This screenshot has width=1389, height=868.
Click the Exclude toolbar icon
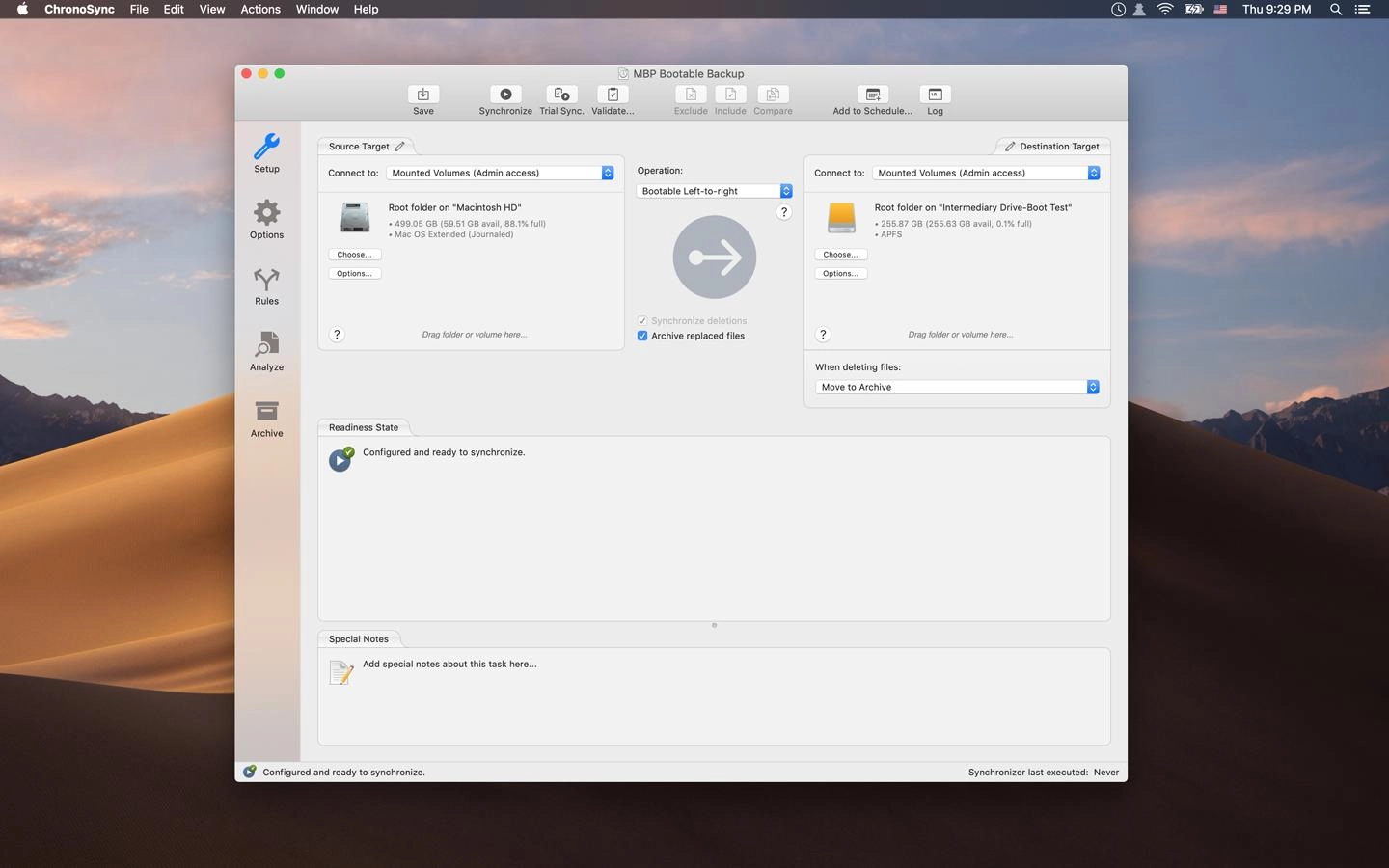(x=691, y=95)
